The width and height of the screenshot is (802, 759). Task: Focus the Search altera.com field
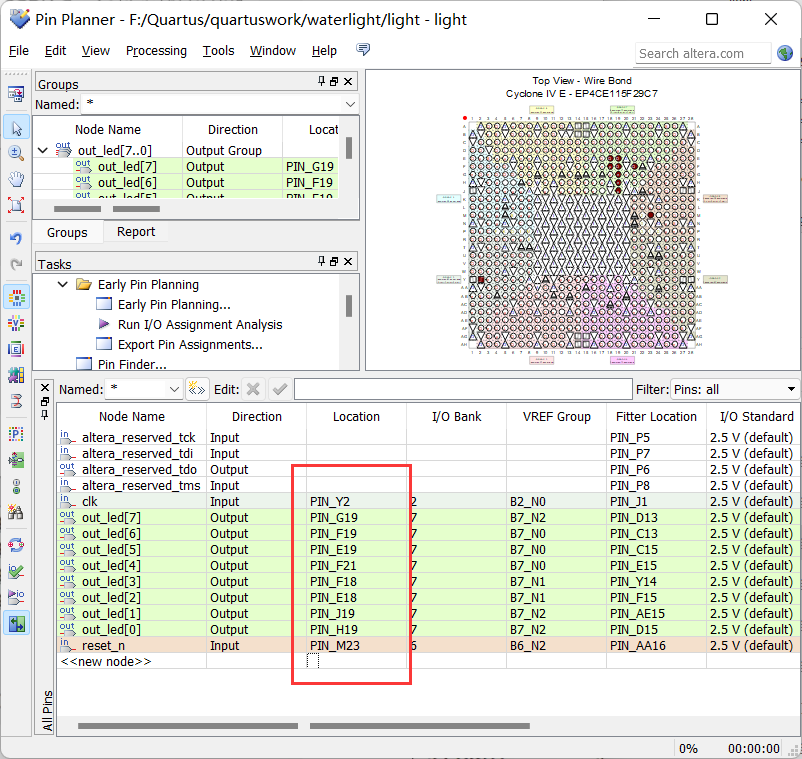pos(703,53)
